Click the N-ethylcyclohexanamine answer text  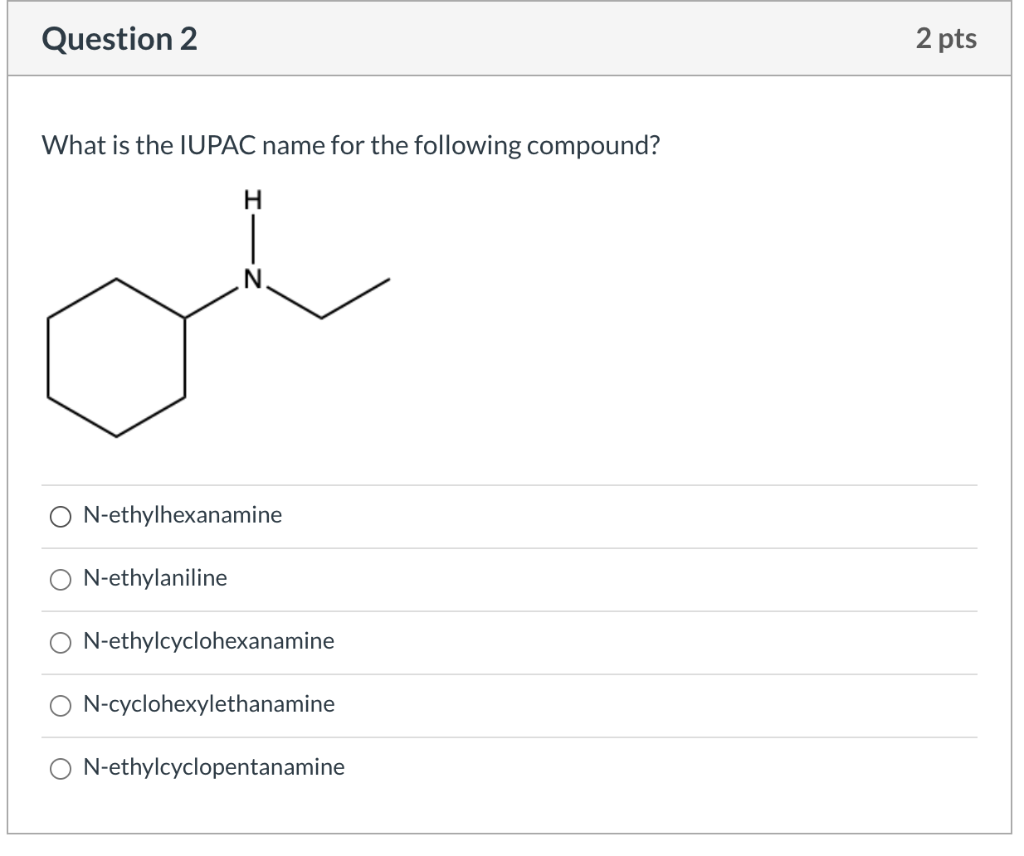click(x=209, y=642)
